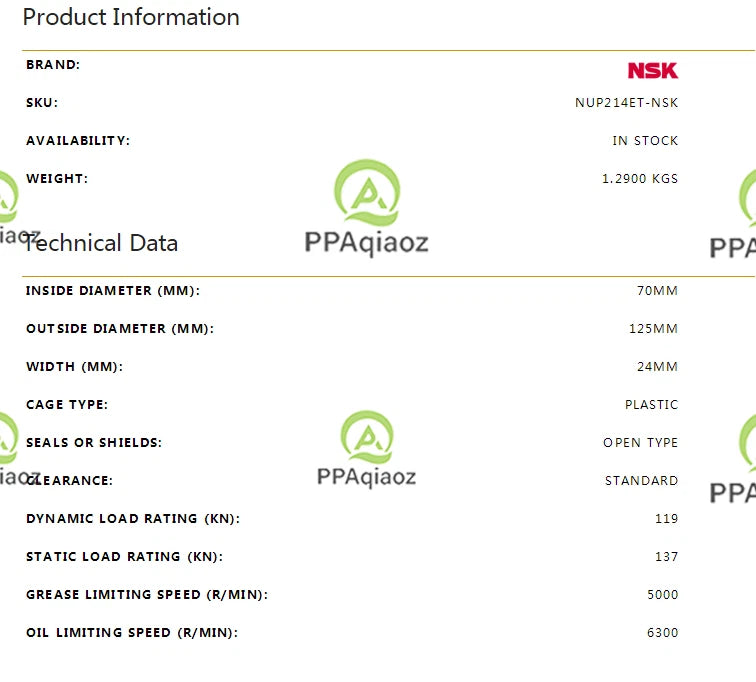This screenshot has height=682, width=756.
Task: Click the Oil Limiting Speed value 6300
Action: [662, 633]
